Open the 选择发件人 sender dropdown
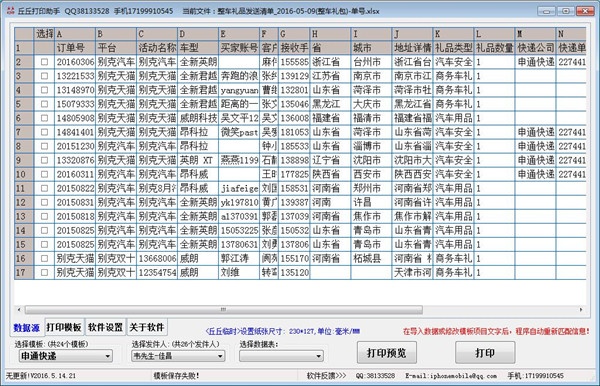The width and height of the screenshot is (600, 386). coord(178,356)
